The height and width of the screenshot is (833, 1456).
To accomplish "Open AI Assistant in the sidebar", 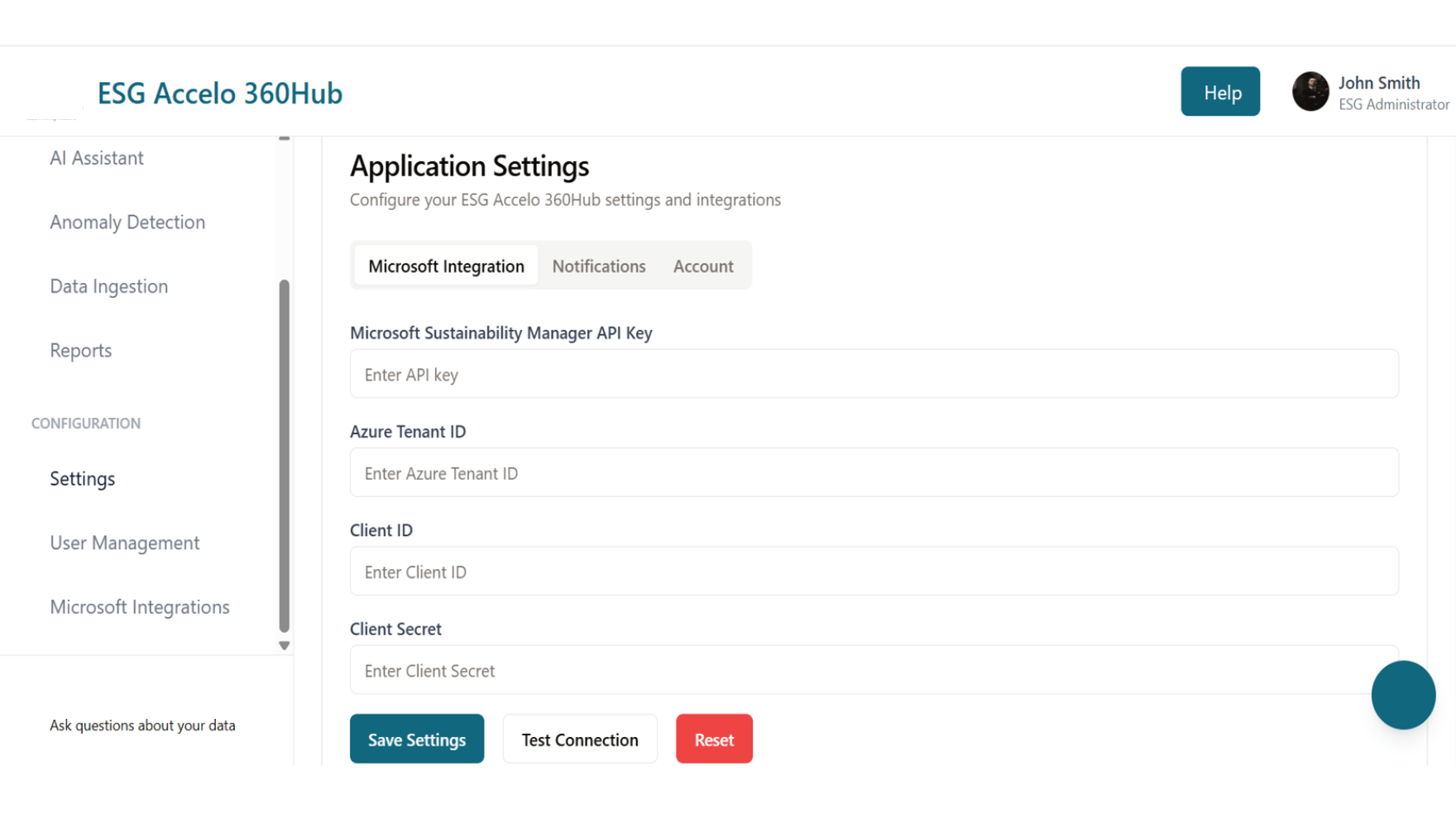I will click(97, 158).
